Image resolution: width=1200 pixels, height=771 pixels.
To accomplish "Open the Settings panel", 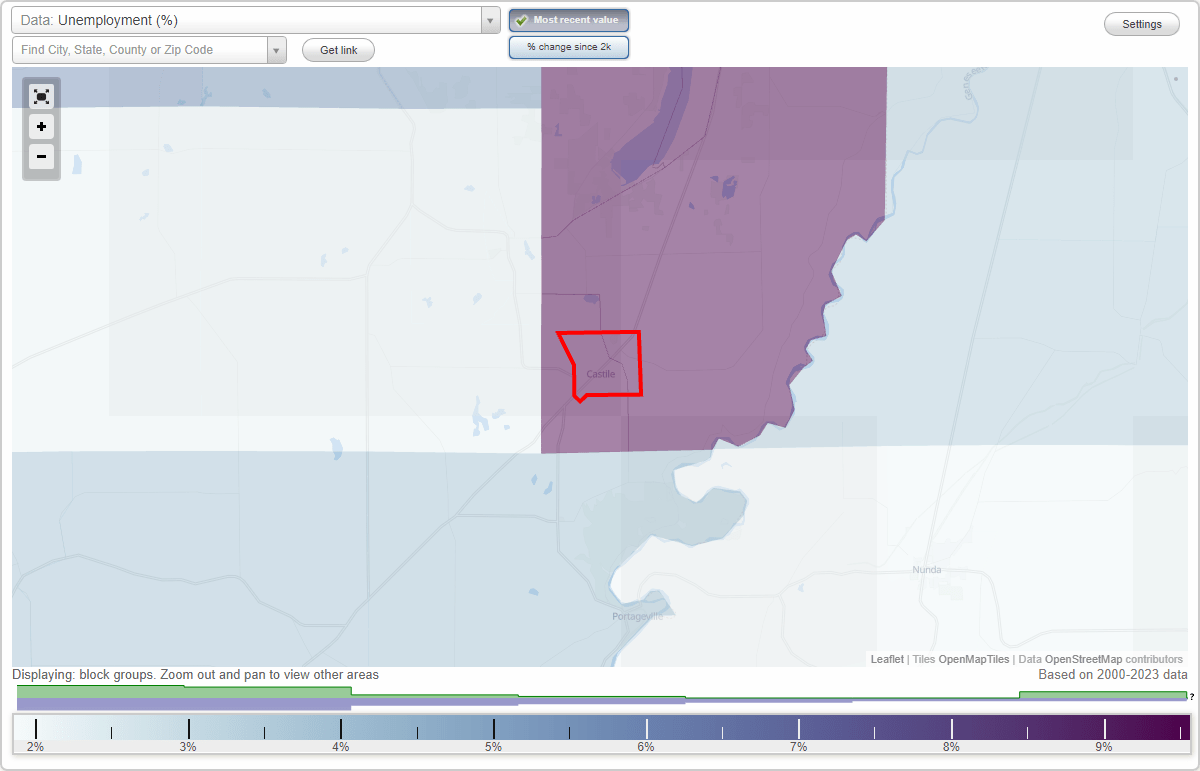I will point(1141,23).
